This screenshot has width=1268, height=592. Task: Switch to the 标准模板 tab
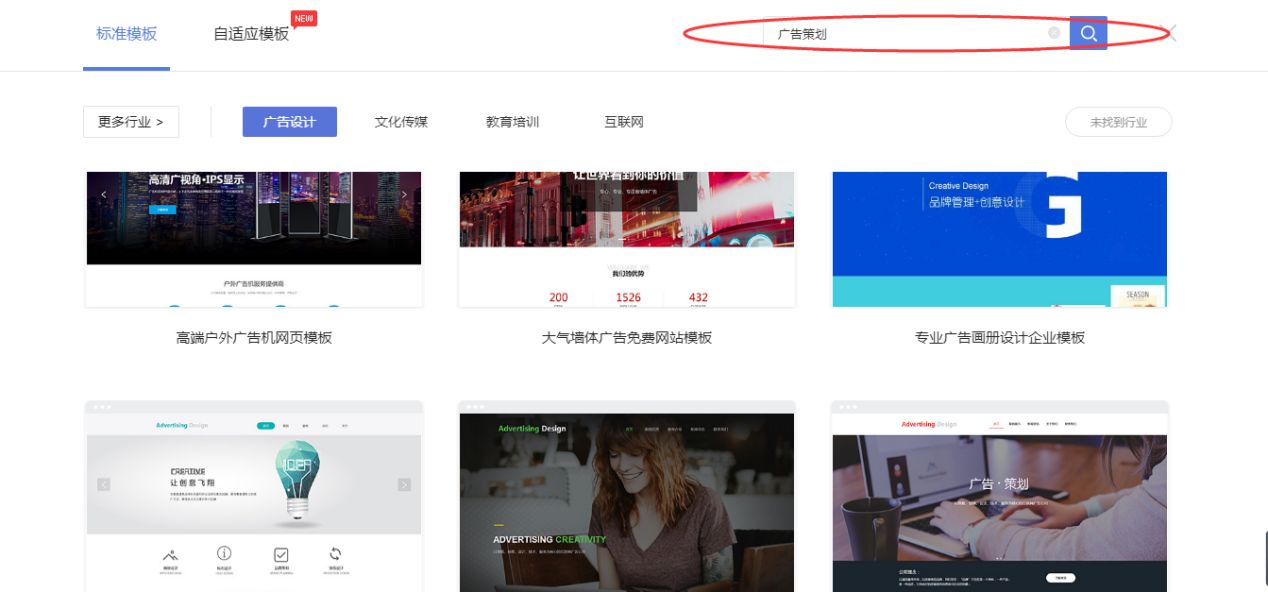[125, 31]
